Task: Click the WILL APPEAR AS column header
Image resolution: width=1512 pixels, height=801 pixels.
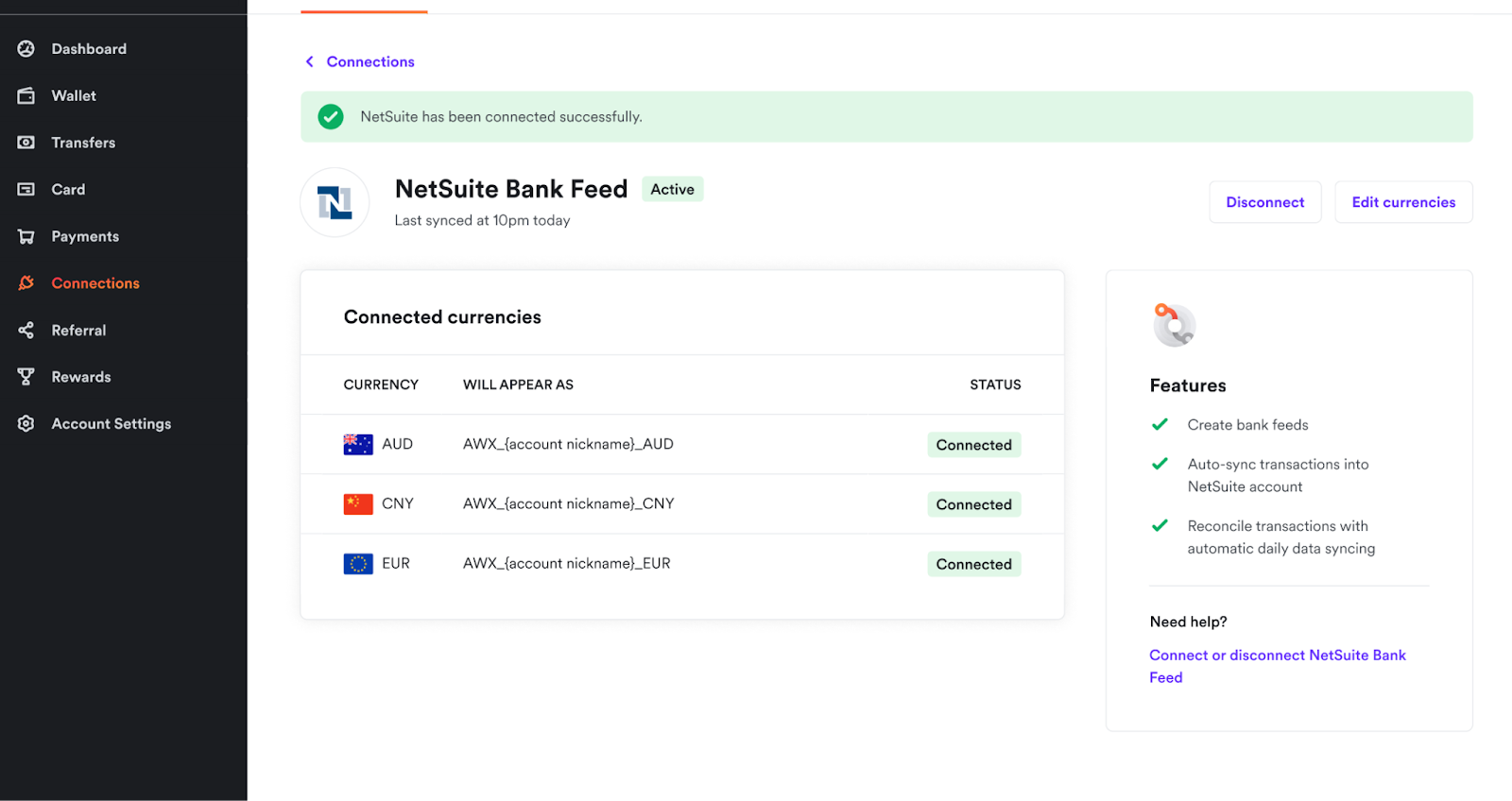Action: [x=518, y=384]
